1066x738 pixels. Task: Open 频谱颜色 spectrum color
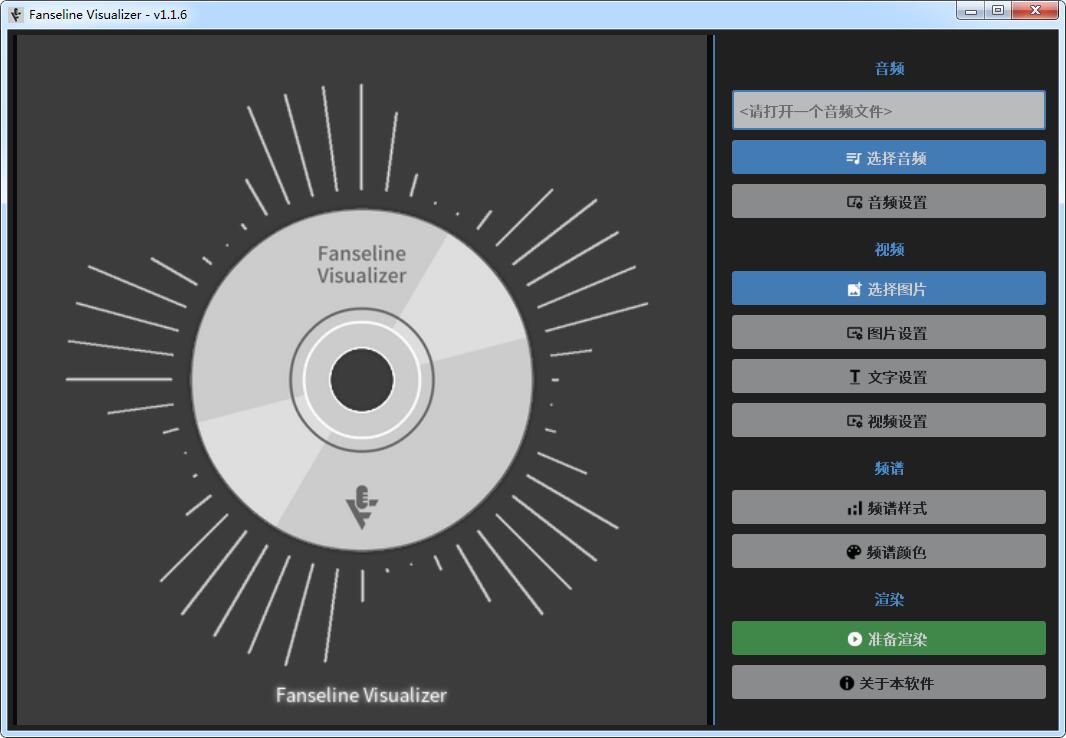point(889,552)
